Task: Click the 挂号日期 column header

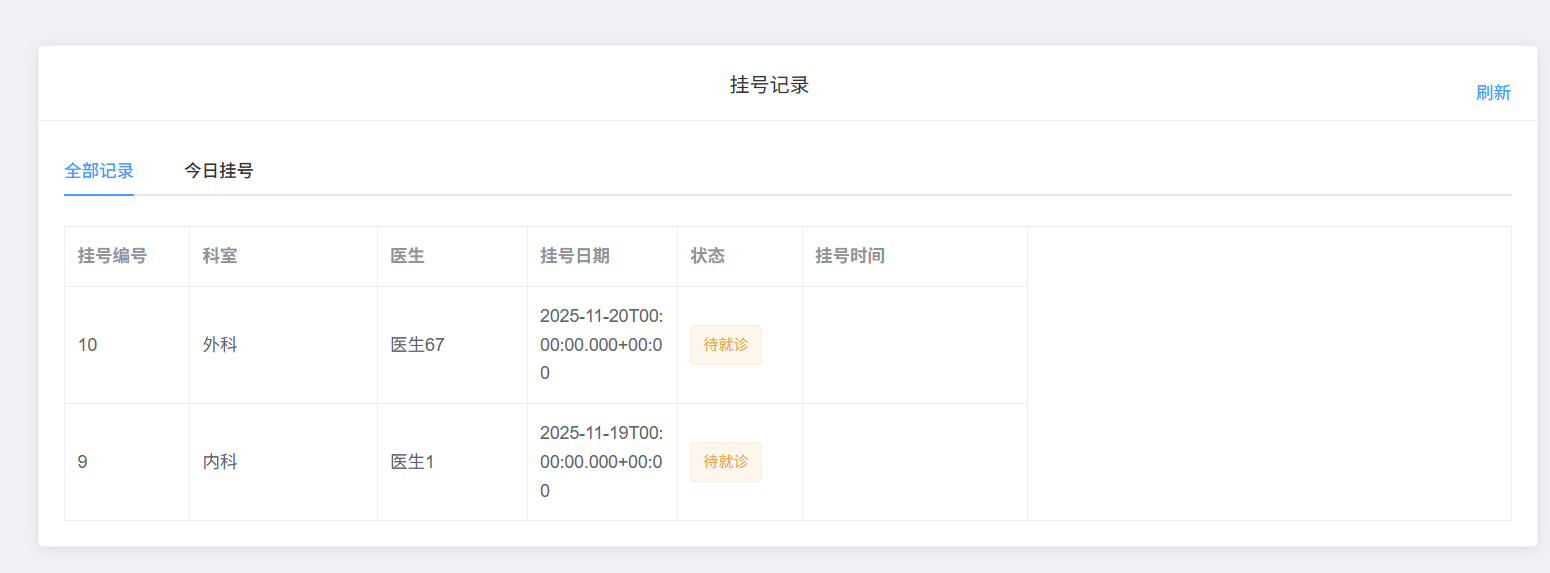Action: tap(574, 256)
